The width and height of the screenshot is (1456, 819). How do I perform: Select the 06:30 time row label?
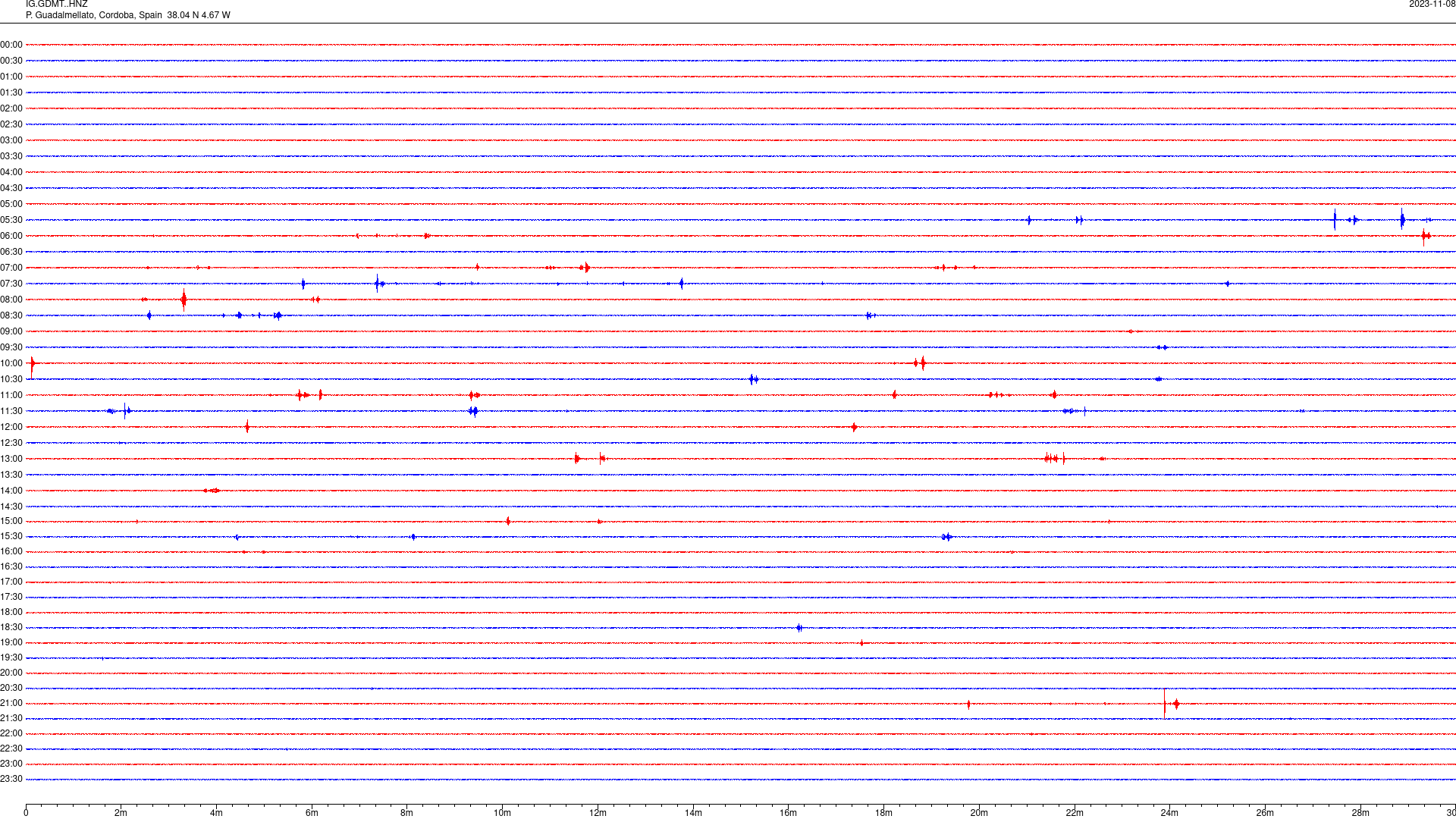pyautogui.click(x=11, y=252)
